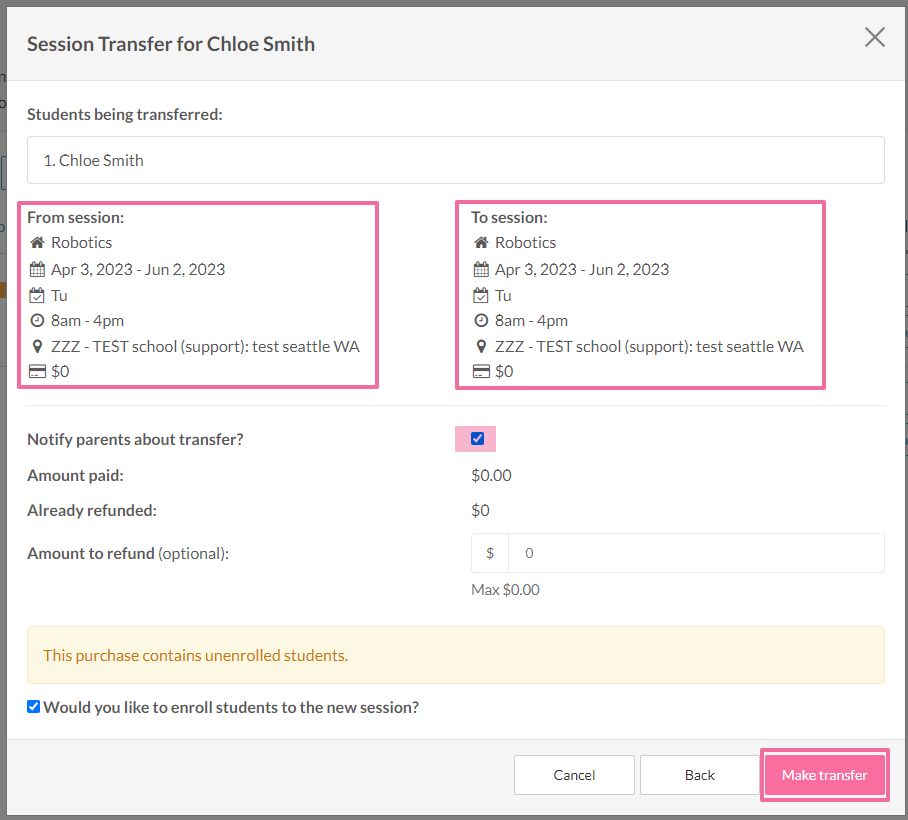Click the clock icon in To session
The width and height of the screenshot is (908, 820).
(x=481, y=320)
